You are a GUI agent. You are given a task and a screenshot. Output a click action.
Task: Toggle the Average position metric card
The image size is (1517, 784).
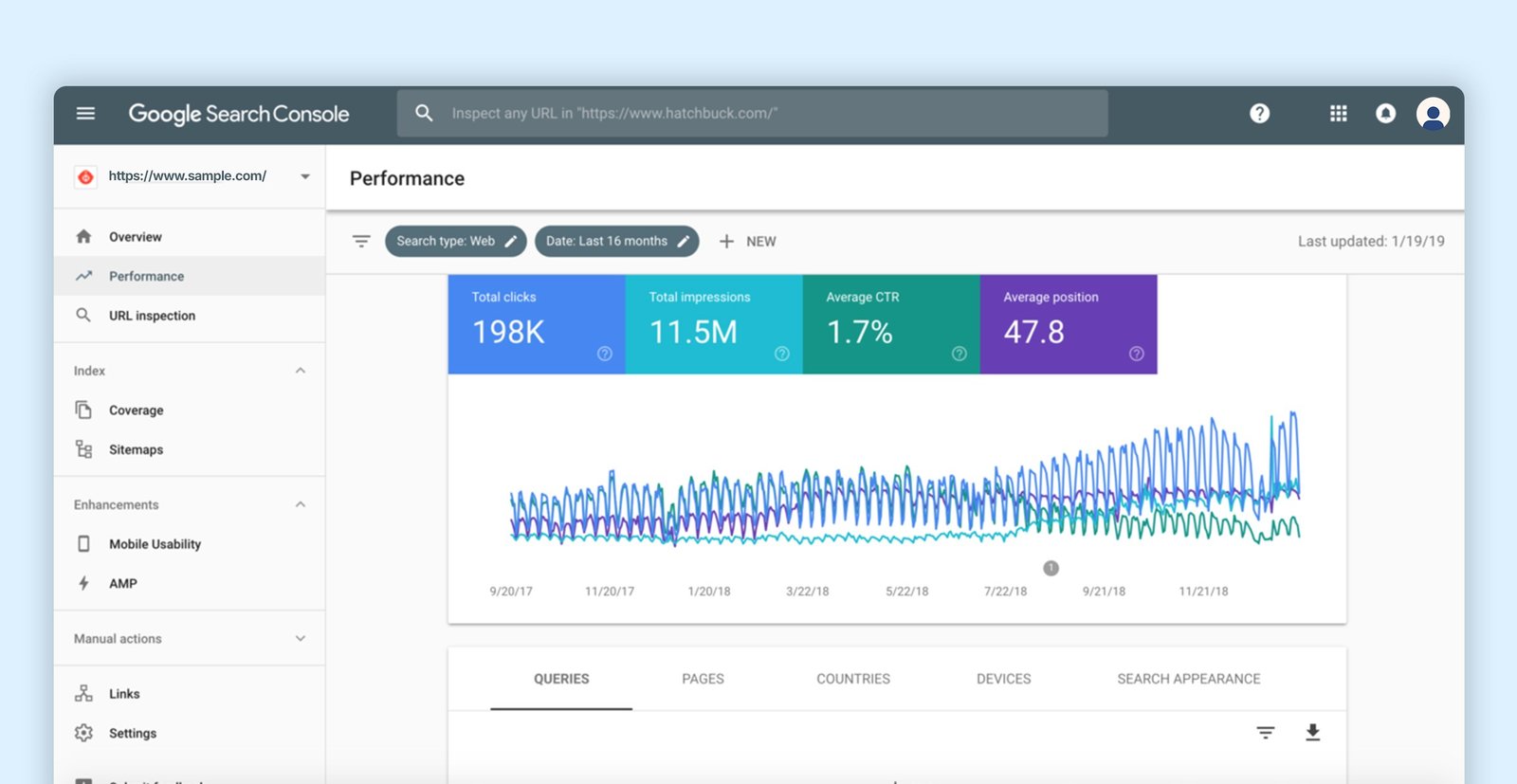point(1069,324)
